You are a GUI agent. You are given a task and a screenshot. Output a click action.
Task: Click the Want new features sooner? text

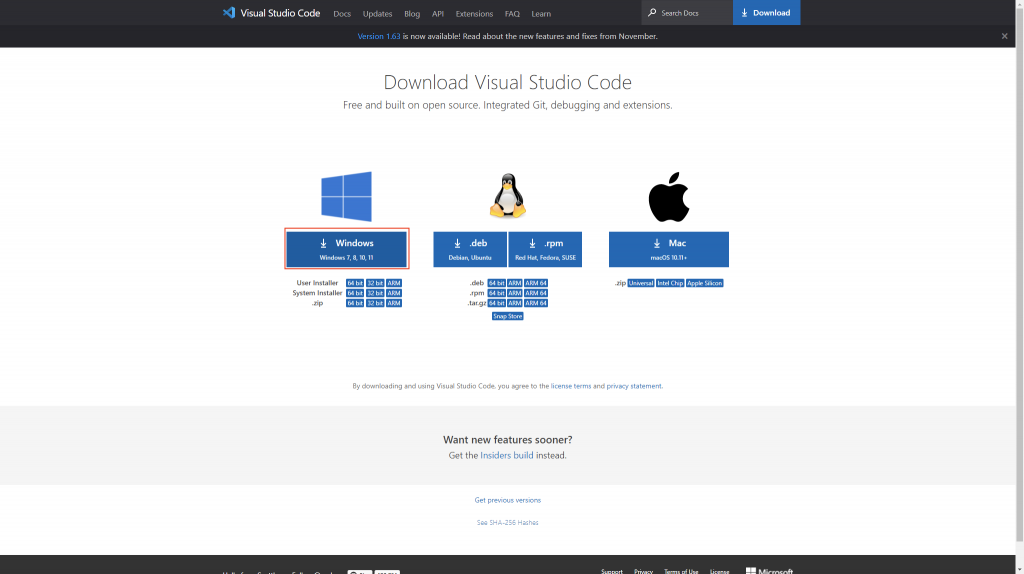click(507, 439)
